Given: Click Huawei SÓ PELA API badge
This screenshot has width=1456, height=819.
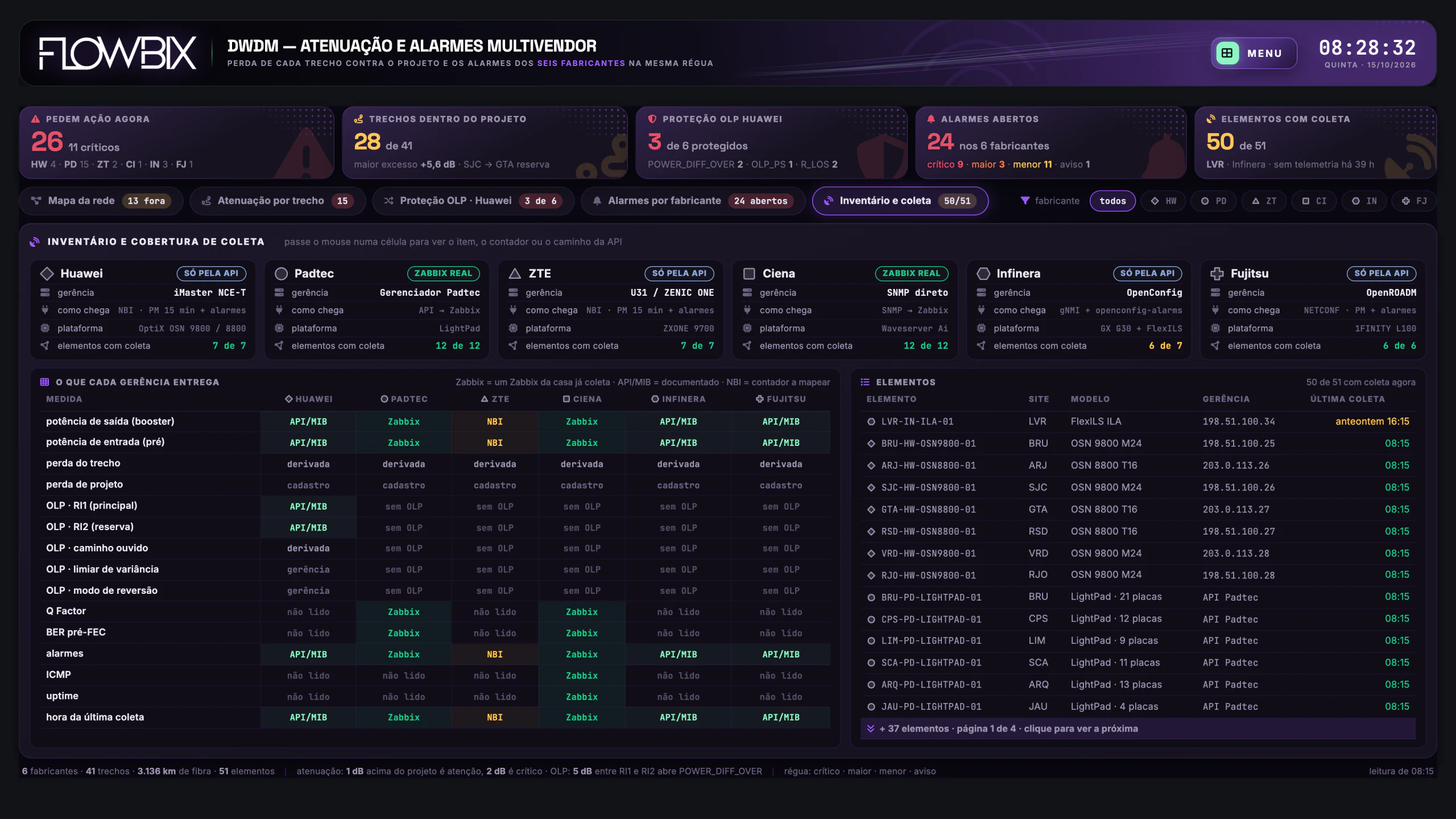Looking at the screenshot, I should click(211, 274).
